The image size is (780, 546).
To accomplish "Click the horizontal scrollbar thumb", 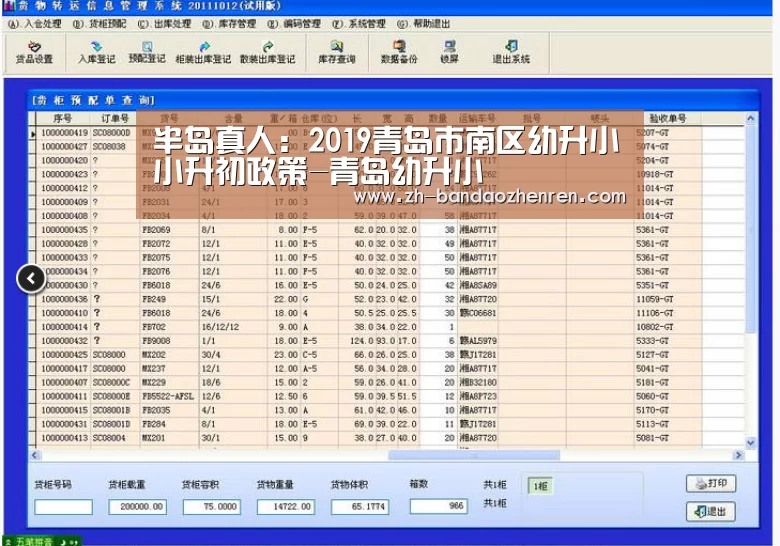I will coord(474,455).
